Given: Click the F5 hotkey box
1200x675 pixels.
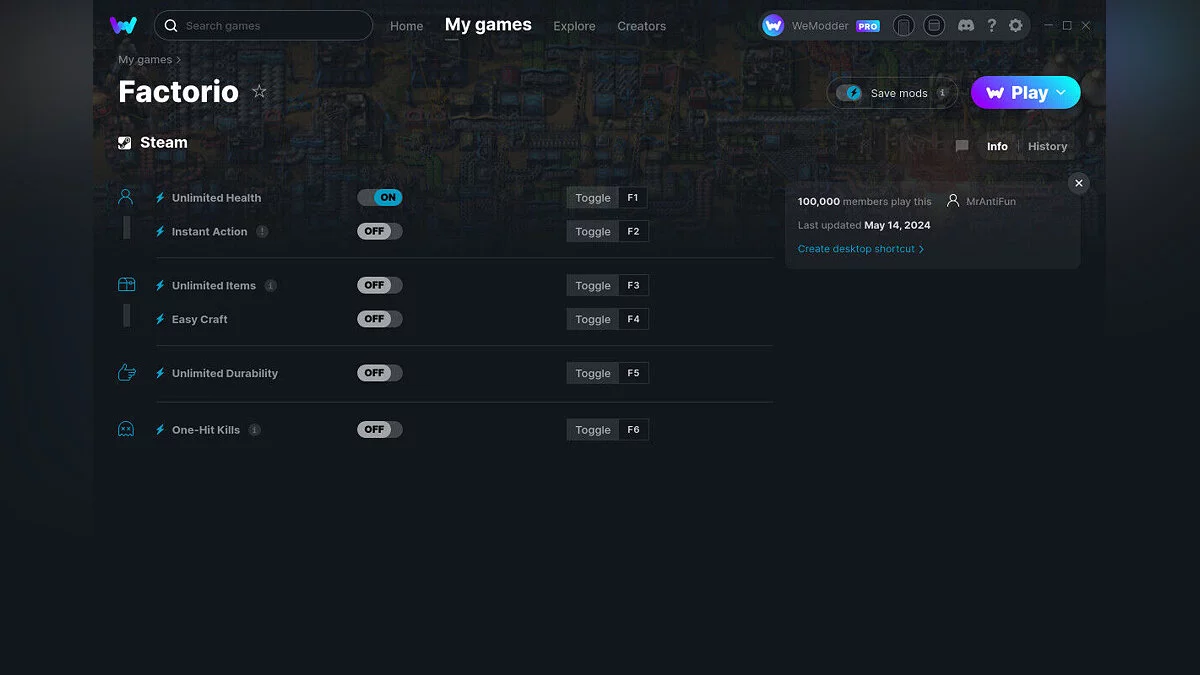Looking at the screenshot, I should (x=633, y=374).
